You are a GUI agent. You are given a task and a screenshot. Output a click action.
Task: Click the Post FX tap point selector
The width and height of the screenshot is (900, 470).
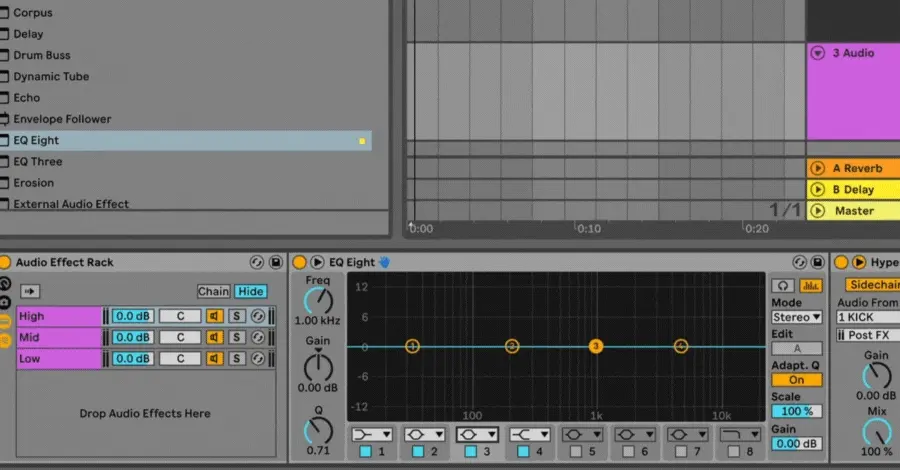pyautogui.click(x=868, y=335)
